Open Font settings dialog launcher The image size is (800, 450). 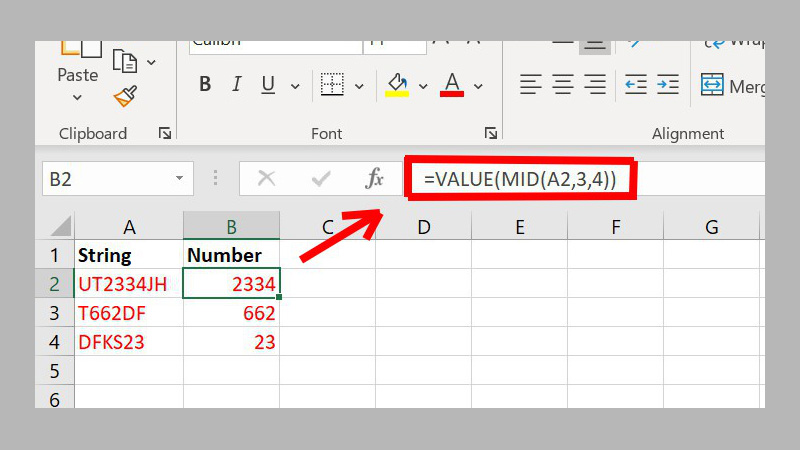pyautogui.click(x=491, y=133)
